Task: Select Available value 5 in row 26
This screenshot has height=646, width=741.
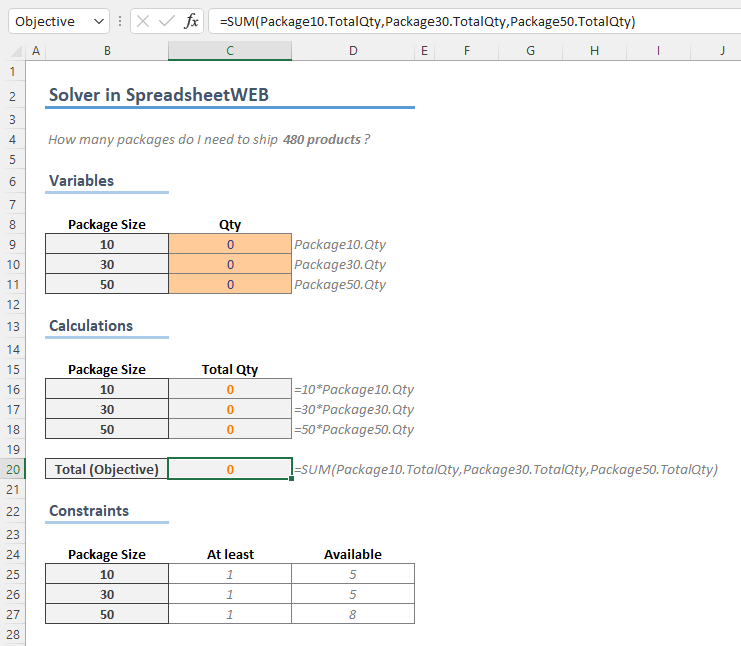Action: tap(353, 594)
